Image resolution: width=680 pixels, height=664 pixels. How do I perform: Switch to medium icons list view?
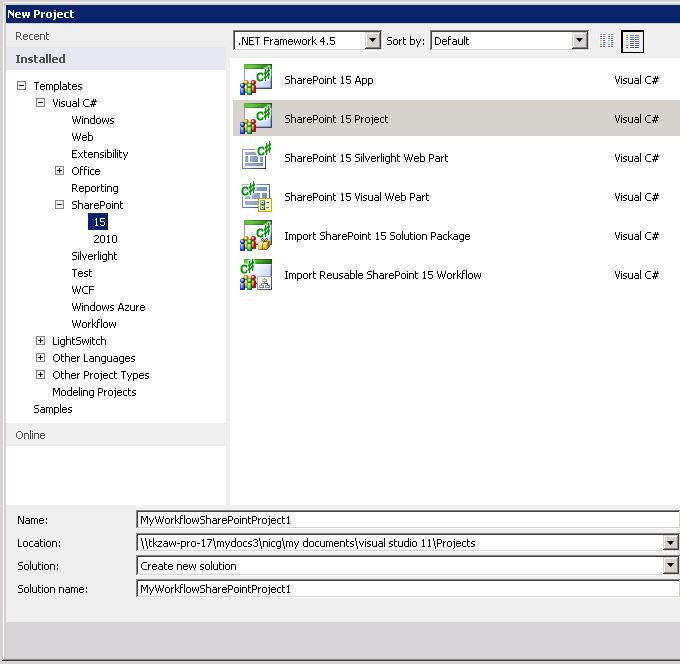click(632, 41)
